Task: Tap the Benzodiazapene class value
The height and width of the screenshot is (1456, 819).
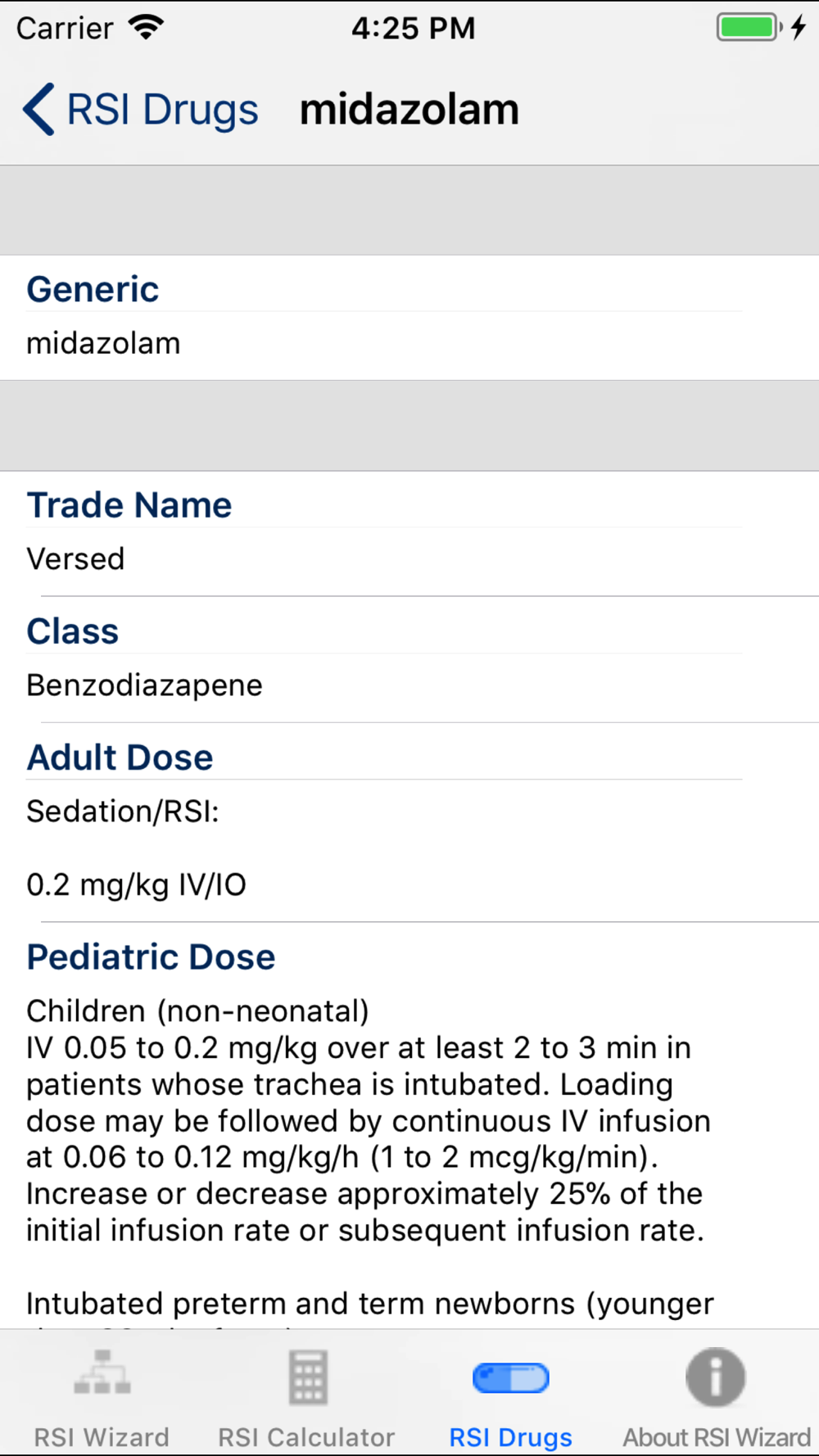Action: 144,685
